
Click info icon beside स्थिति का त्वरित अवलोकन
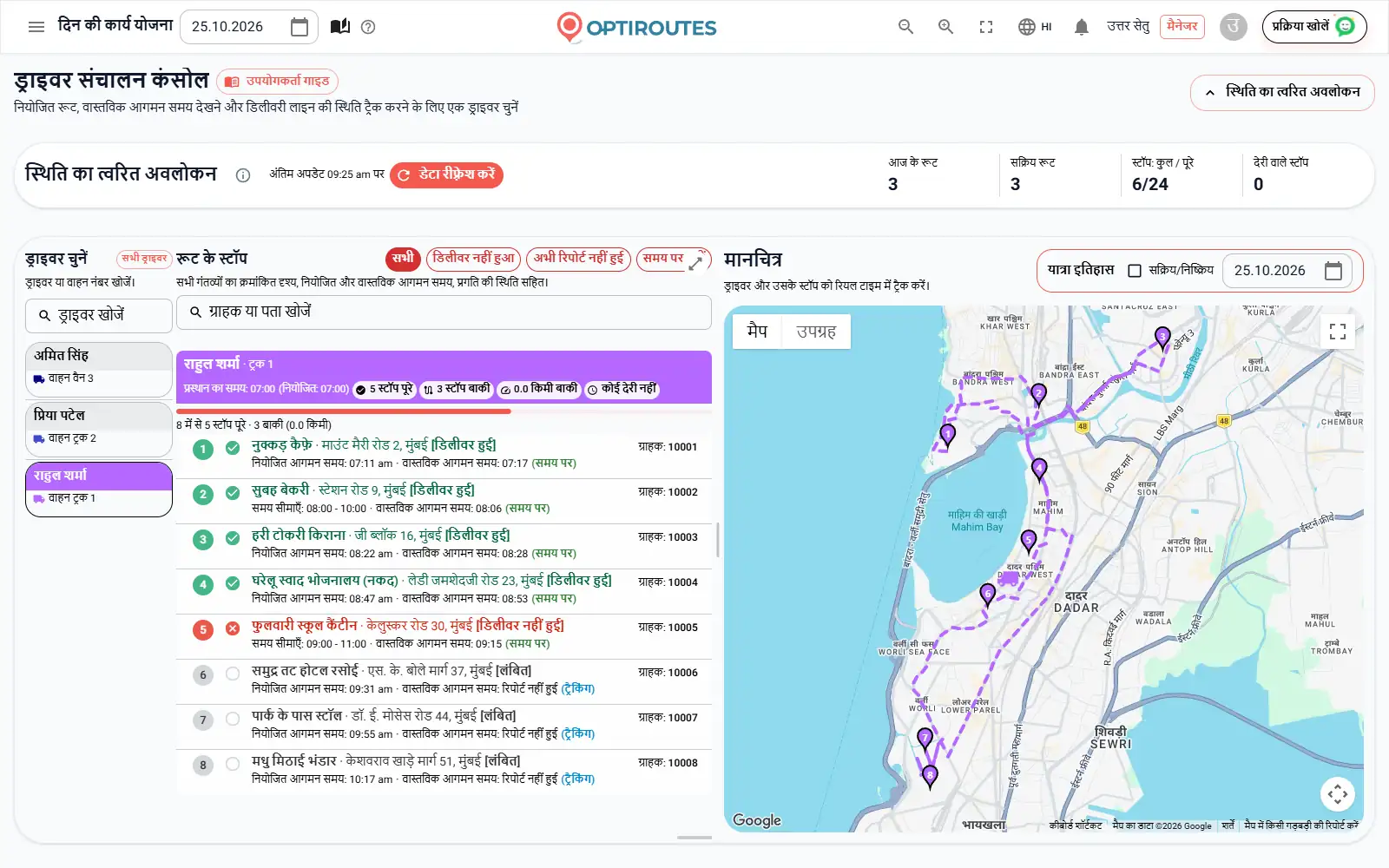[243, 175]
